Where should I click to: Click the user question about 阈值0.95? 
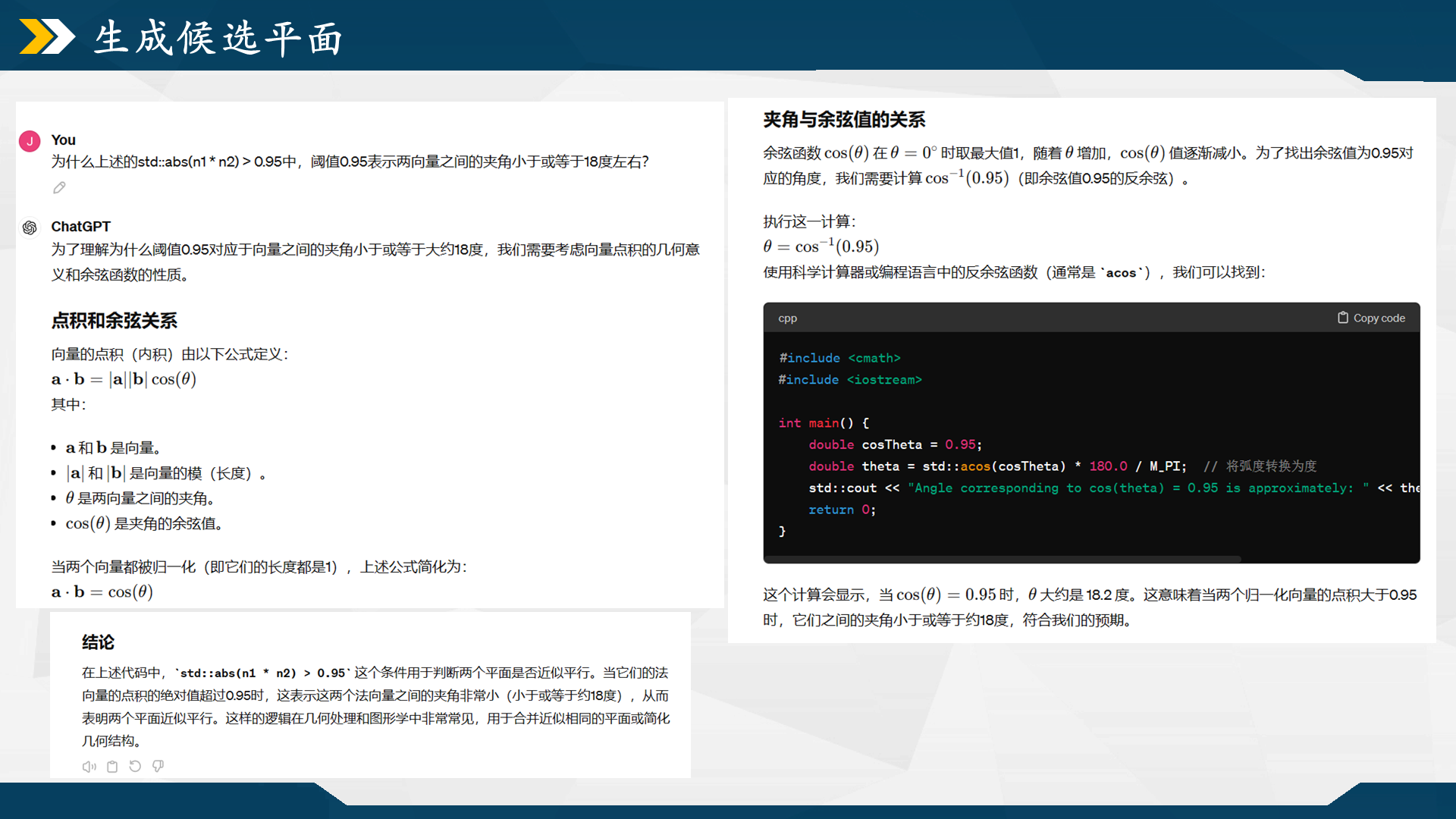(x=350, y=162)
